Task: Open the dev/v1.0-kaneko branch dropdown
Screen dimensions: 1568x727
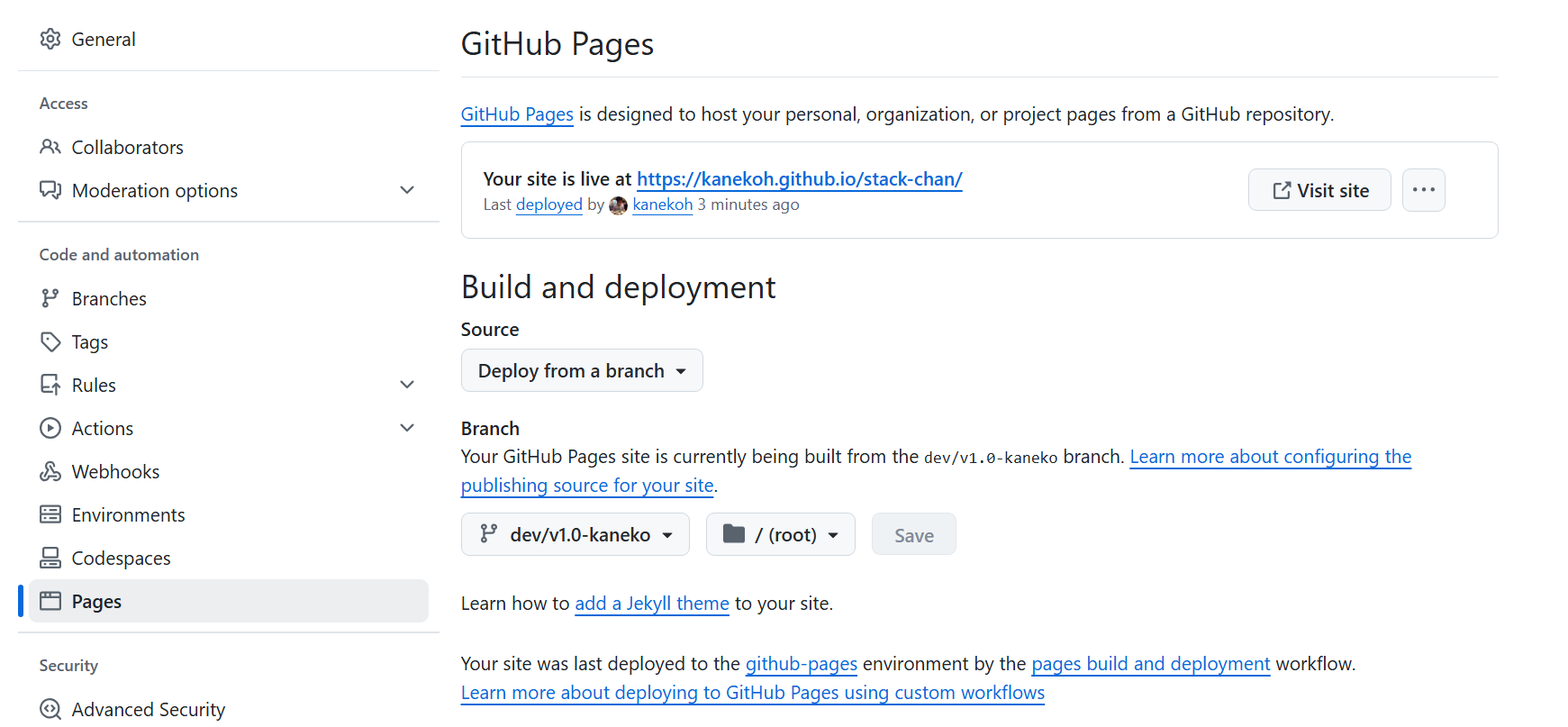Action: pyautogui.click(x=576, y=534)
